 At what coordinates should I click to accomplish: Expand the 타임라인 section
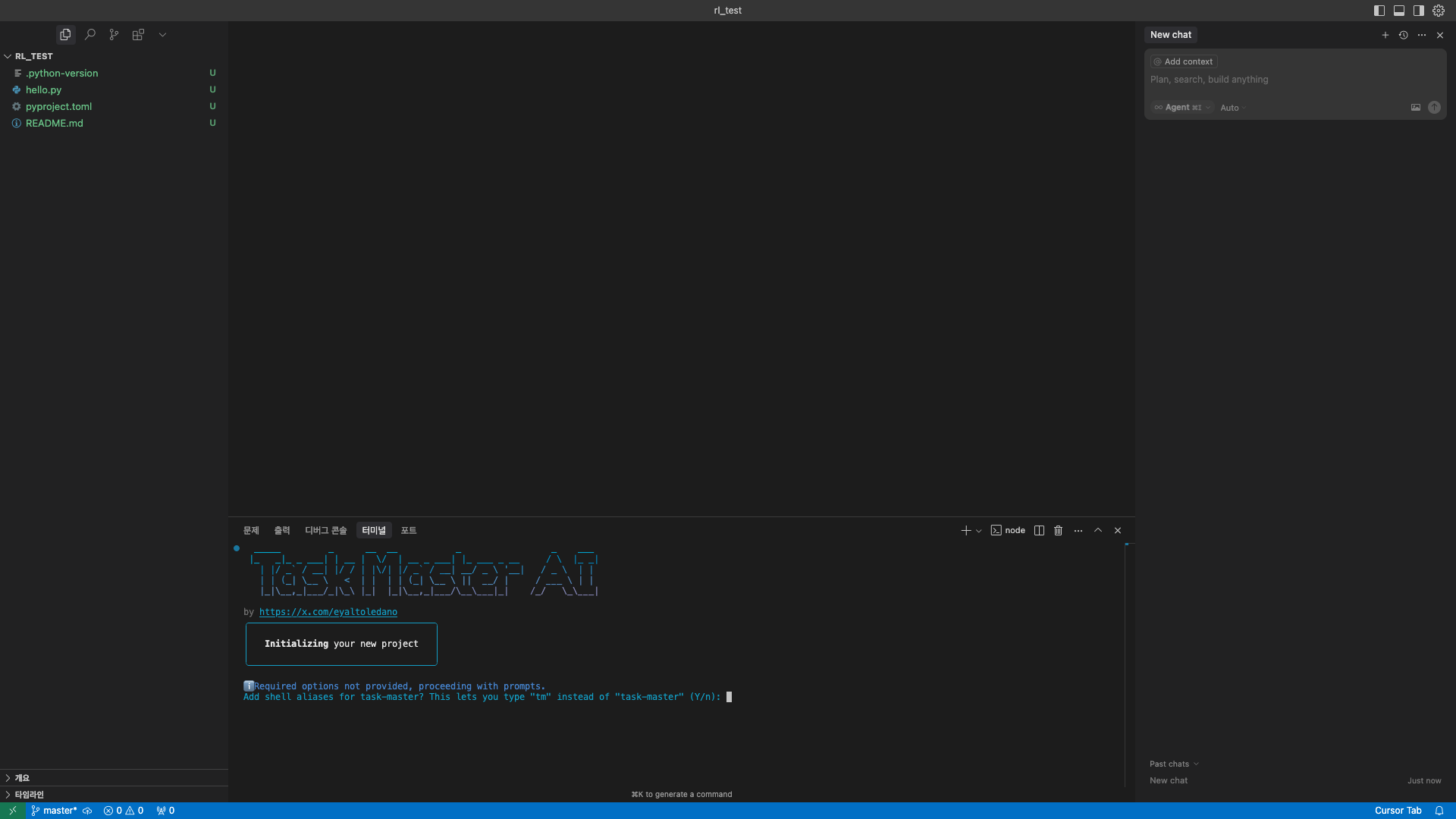click(114, 795)
